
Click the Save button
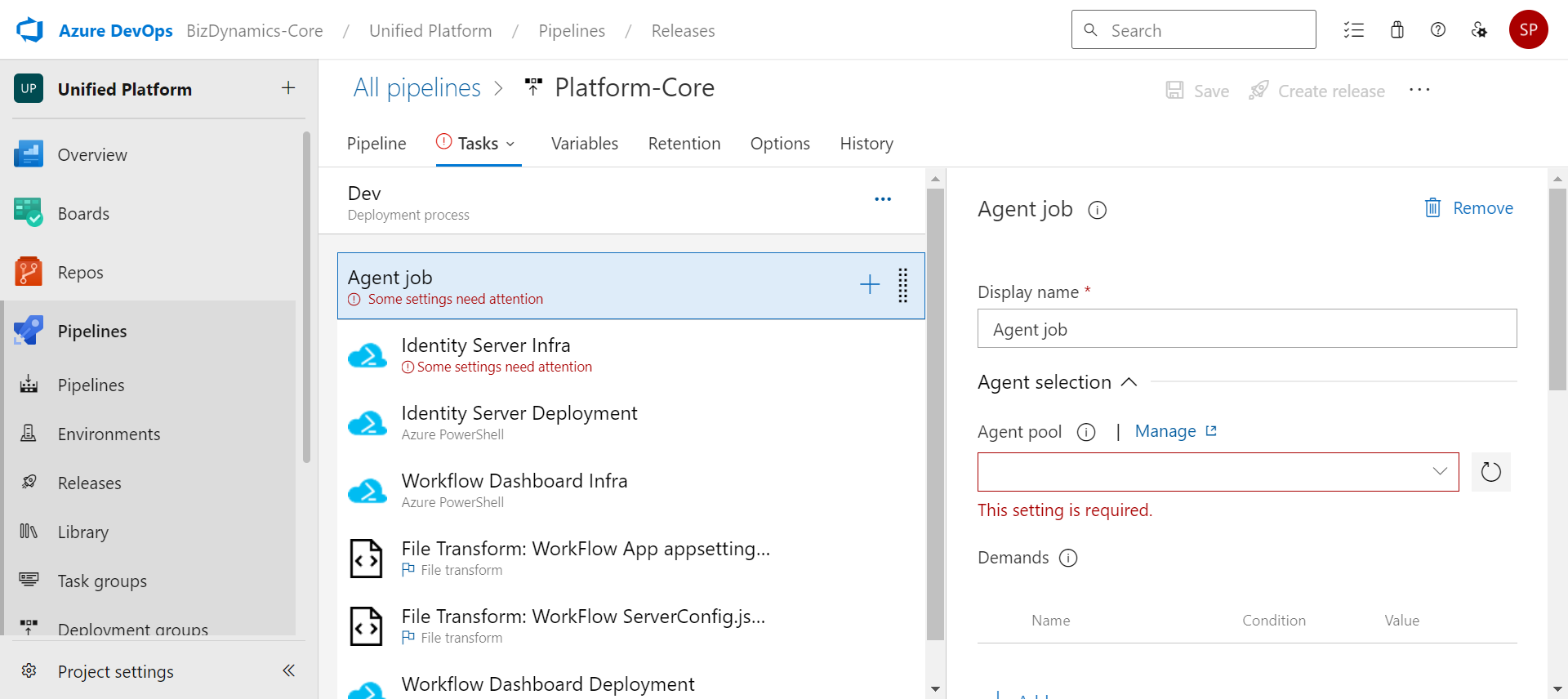(x=1197, y=91)
